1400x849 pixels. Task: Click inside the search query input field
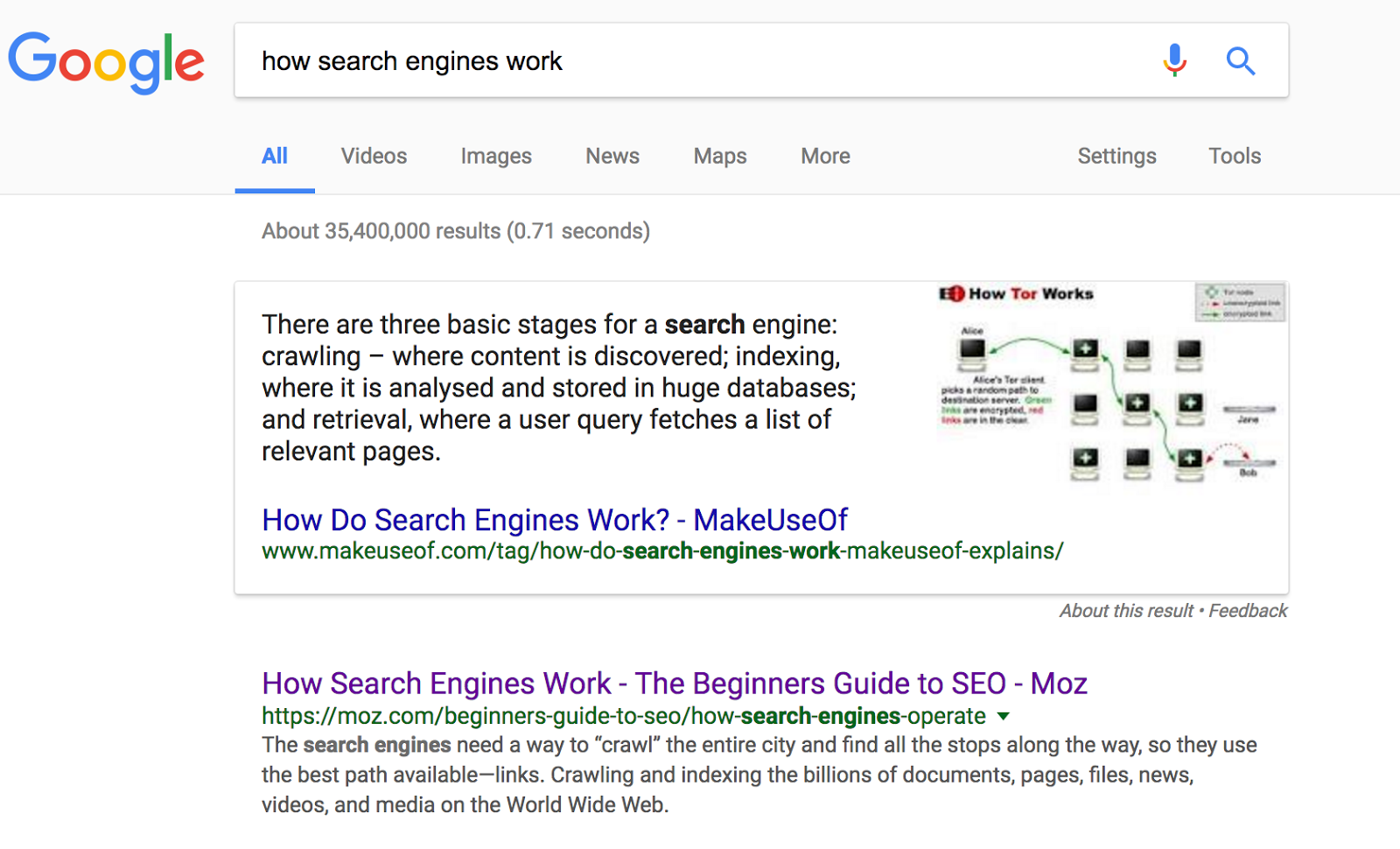(612, 60)
